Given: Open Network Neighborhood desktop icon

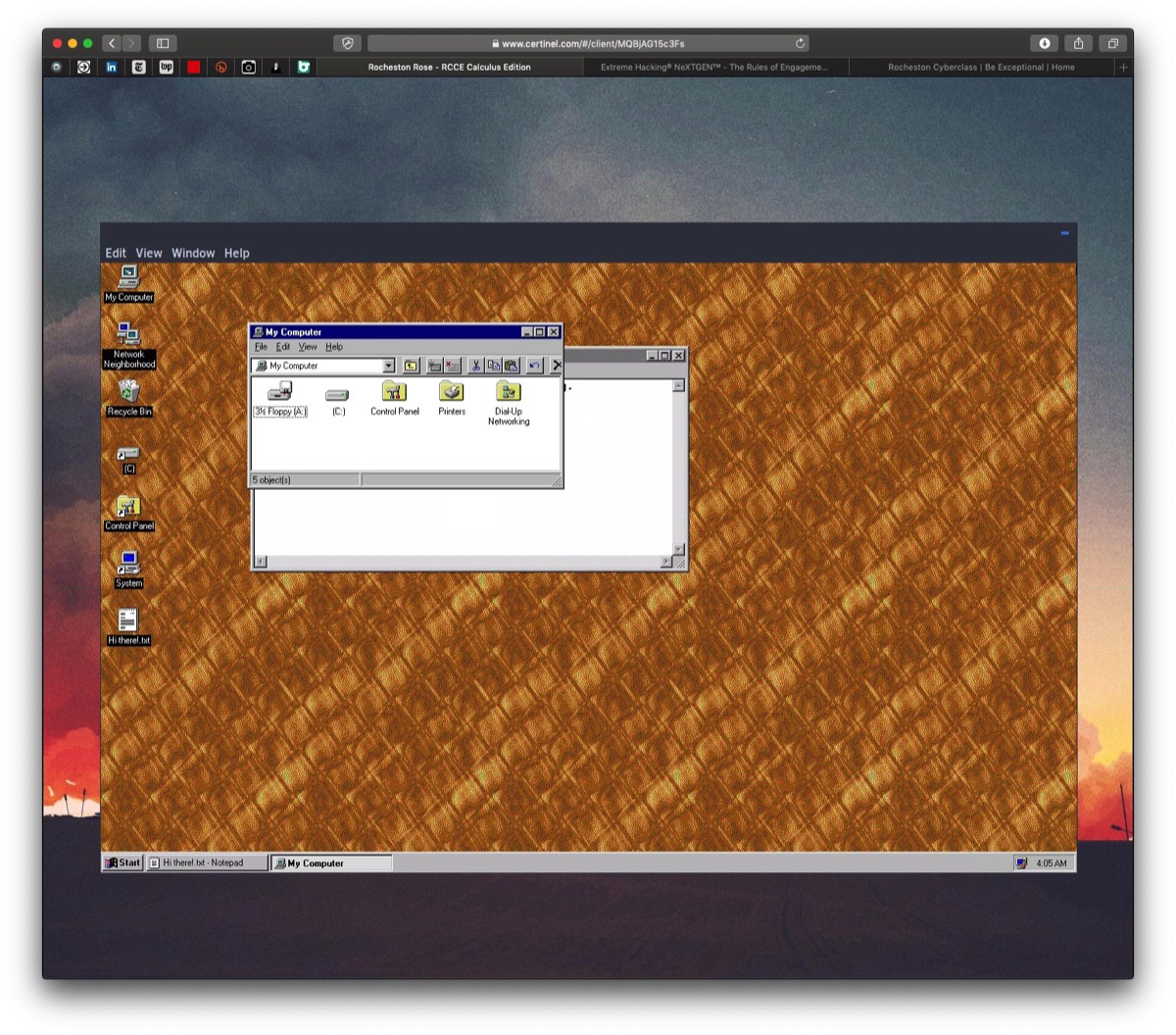Looking at the screenshot, I should (128, 345).
